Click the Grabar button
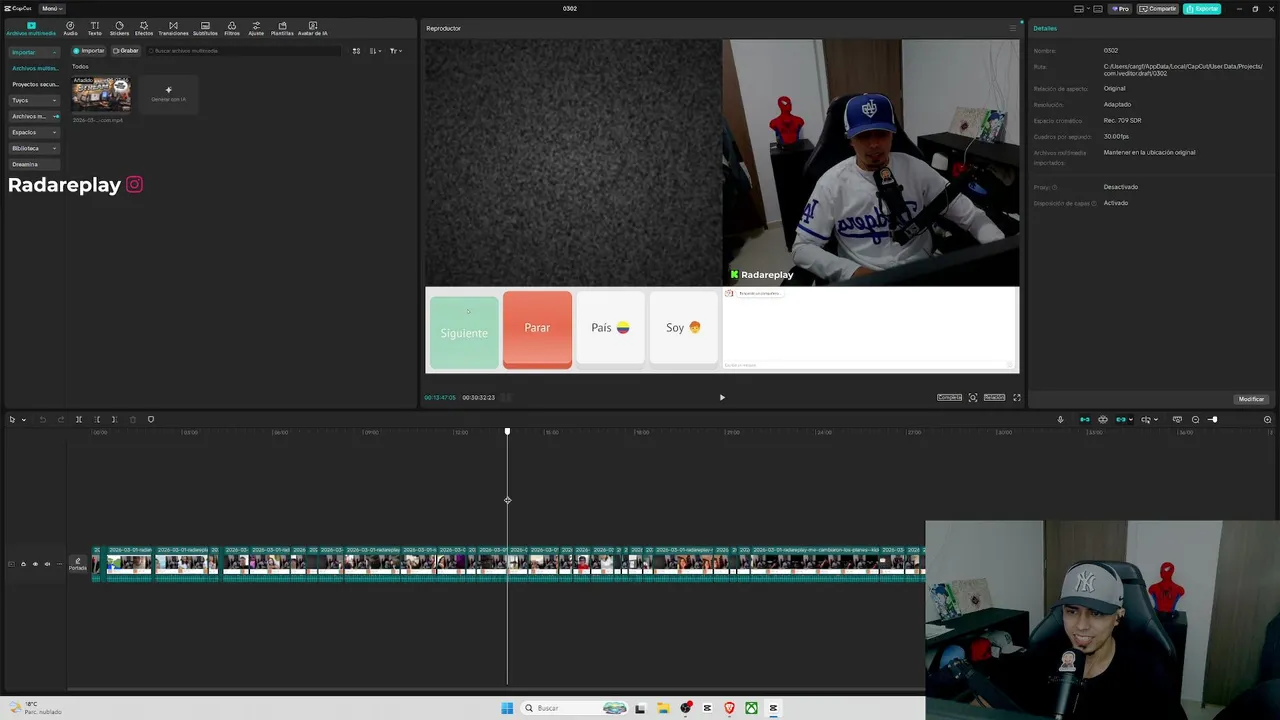Image resolution: width=1280 pixels, height=720 pixels. pos(126,51)
